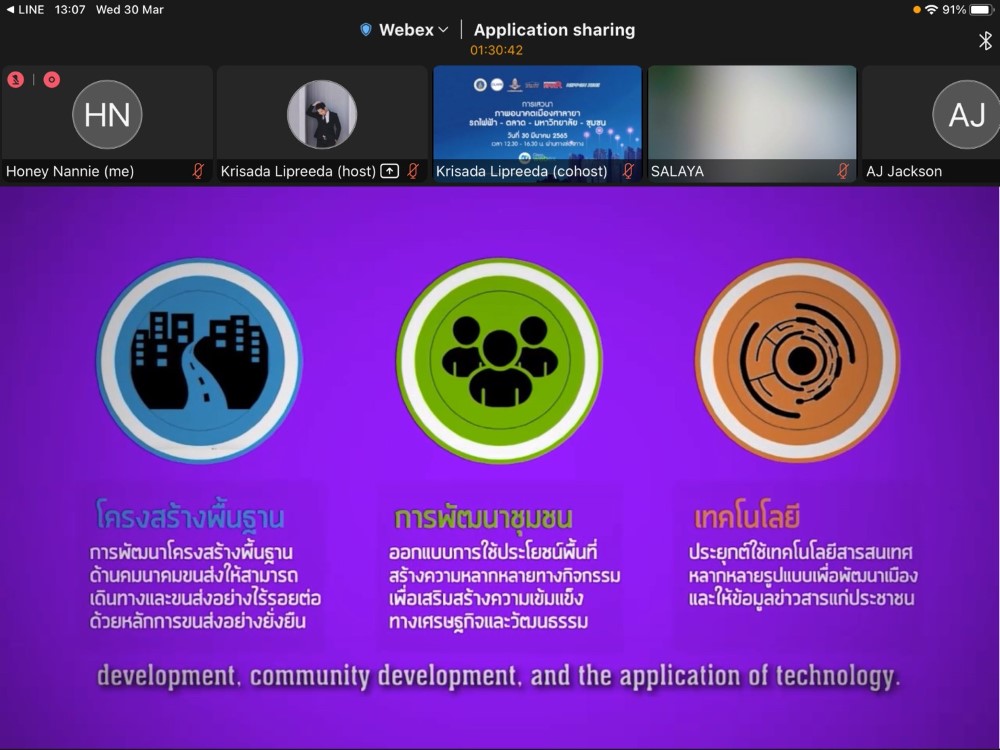This screenshot has height=750, width=1000.
Task: Tap the red muted microphone badge on Honey Nannie's tile
Action: [16, 80]
